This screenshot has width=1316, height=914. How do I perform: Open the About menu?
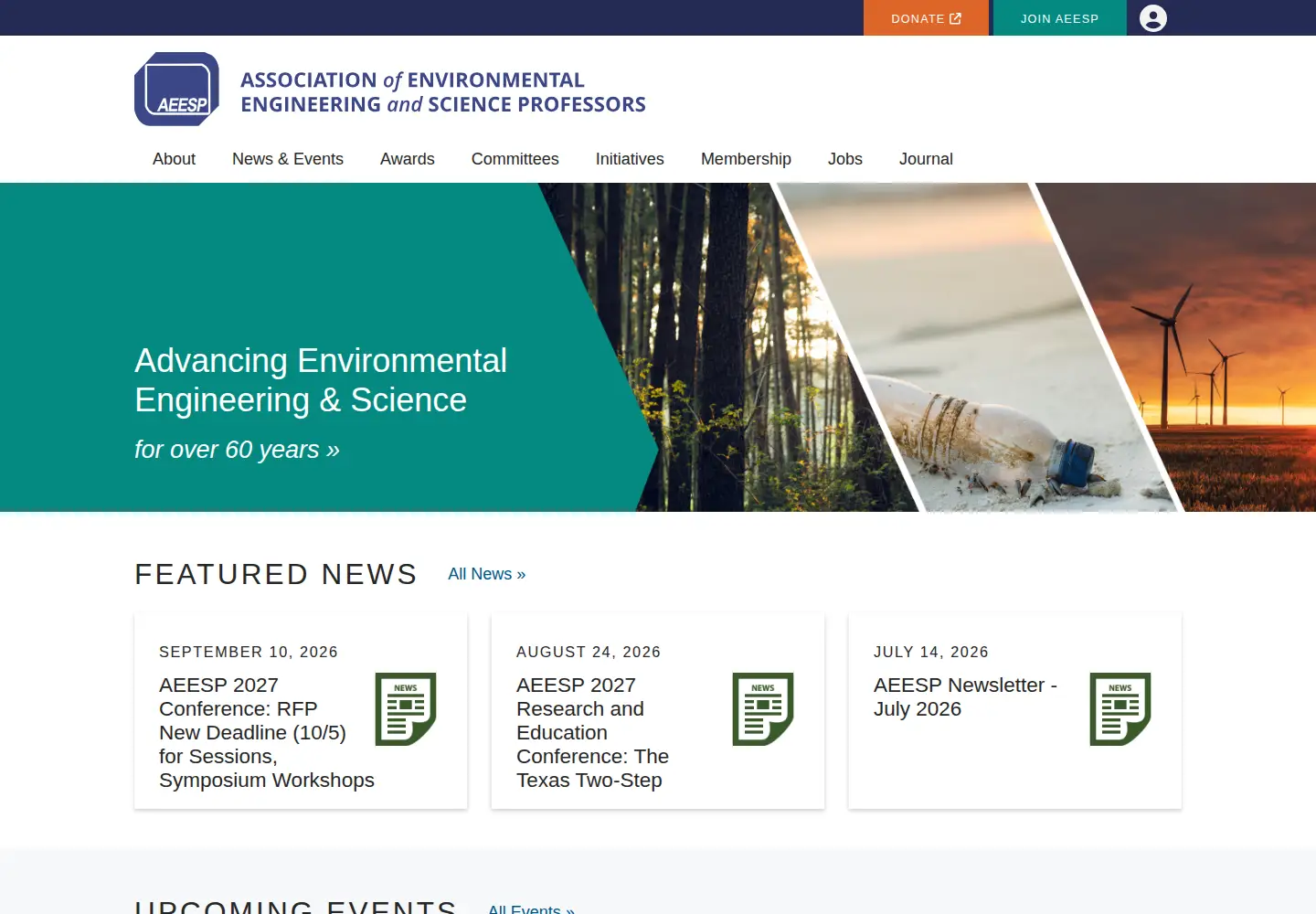click(174, 159)
